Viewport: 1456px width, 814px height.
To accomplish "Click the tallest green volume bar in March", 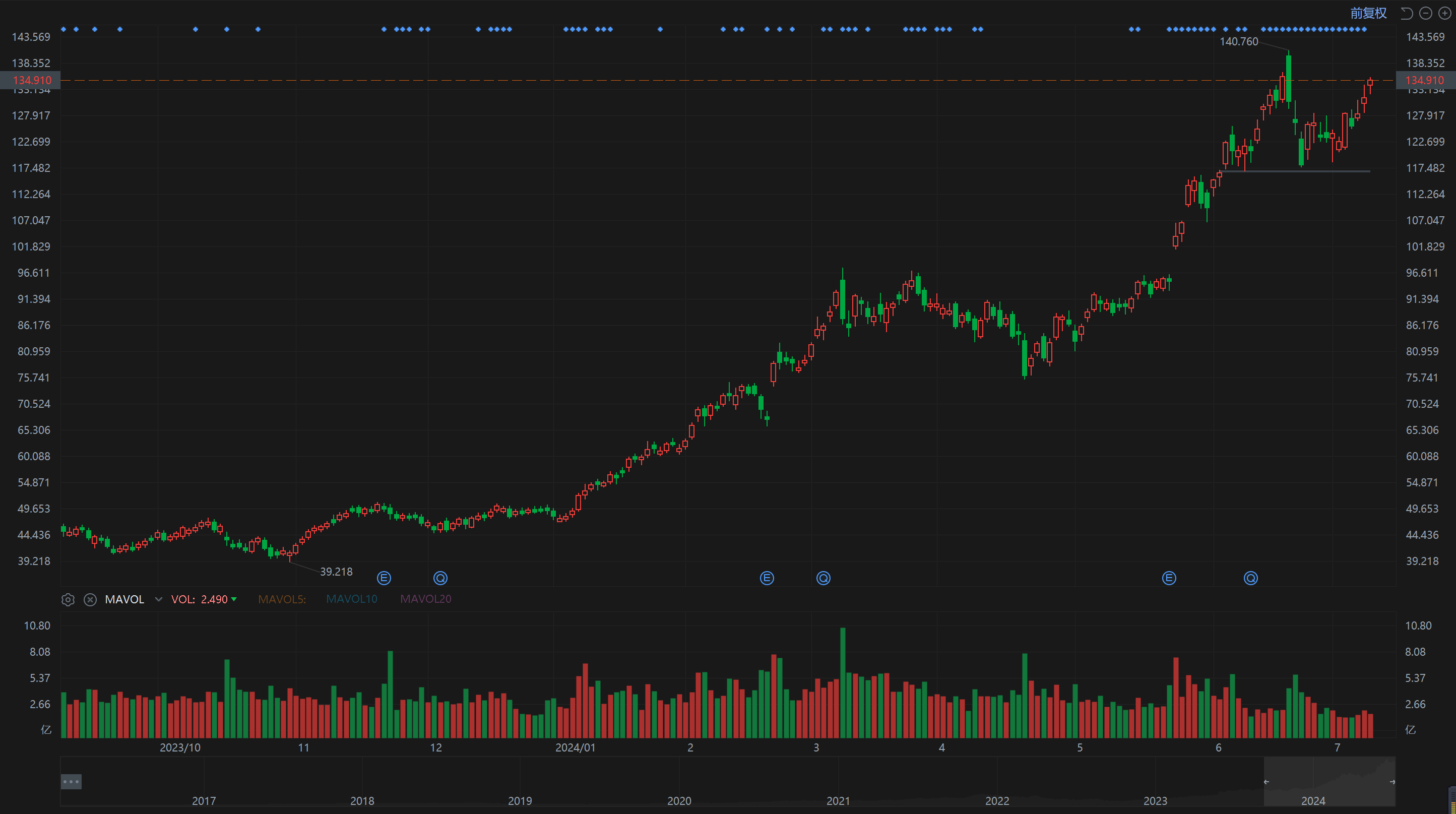I will click(843, 682).
